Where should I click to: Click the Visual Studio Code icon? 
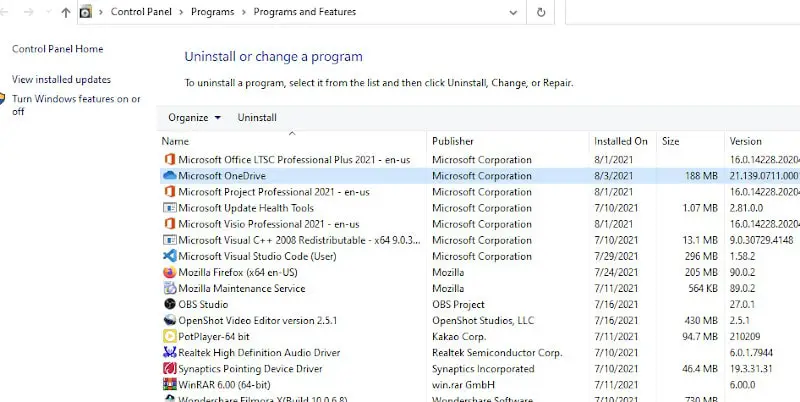pyautogui.click(x=169, y=256)
